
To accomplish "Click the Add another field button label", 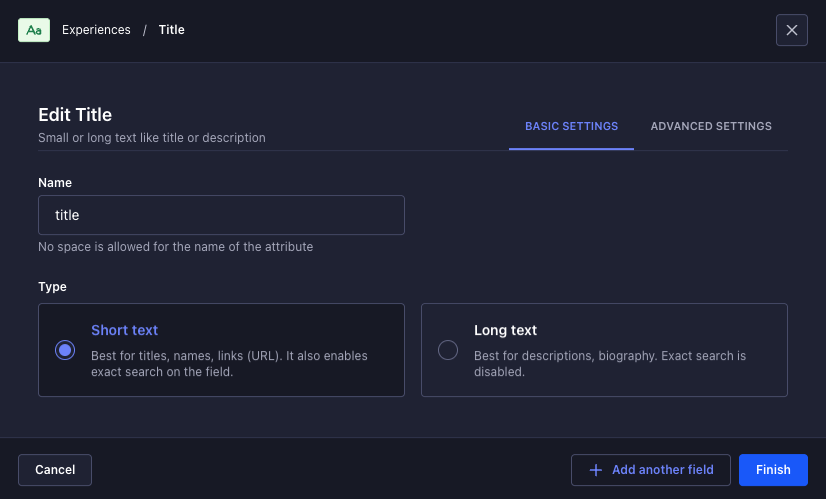I will tap(662, 470).
